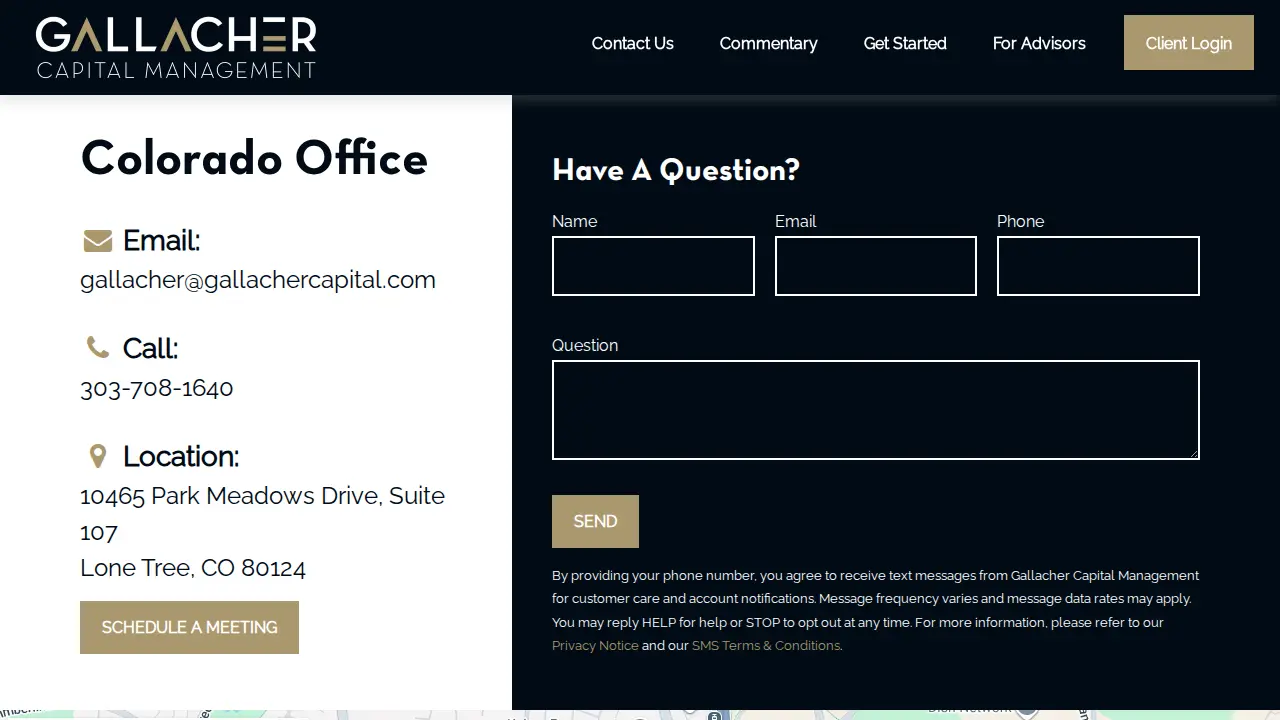Click the map pin icon beside Location
The height and width of the screenshot is (720, 1280).
(97, 456)
